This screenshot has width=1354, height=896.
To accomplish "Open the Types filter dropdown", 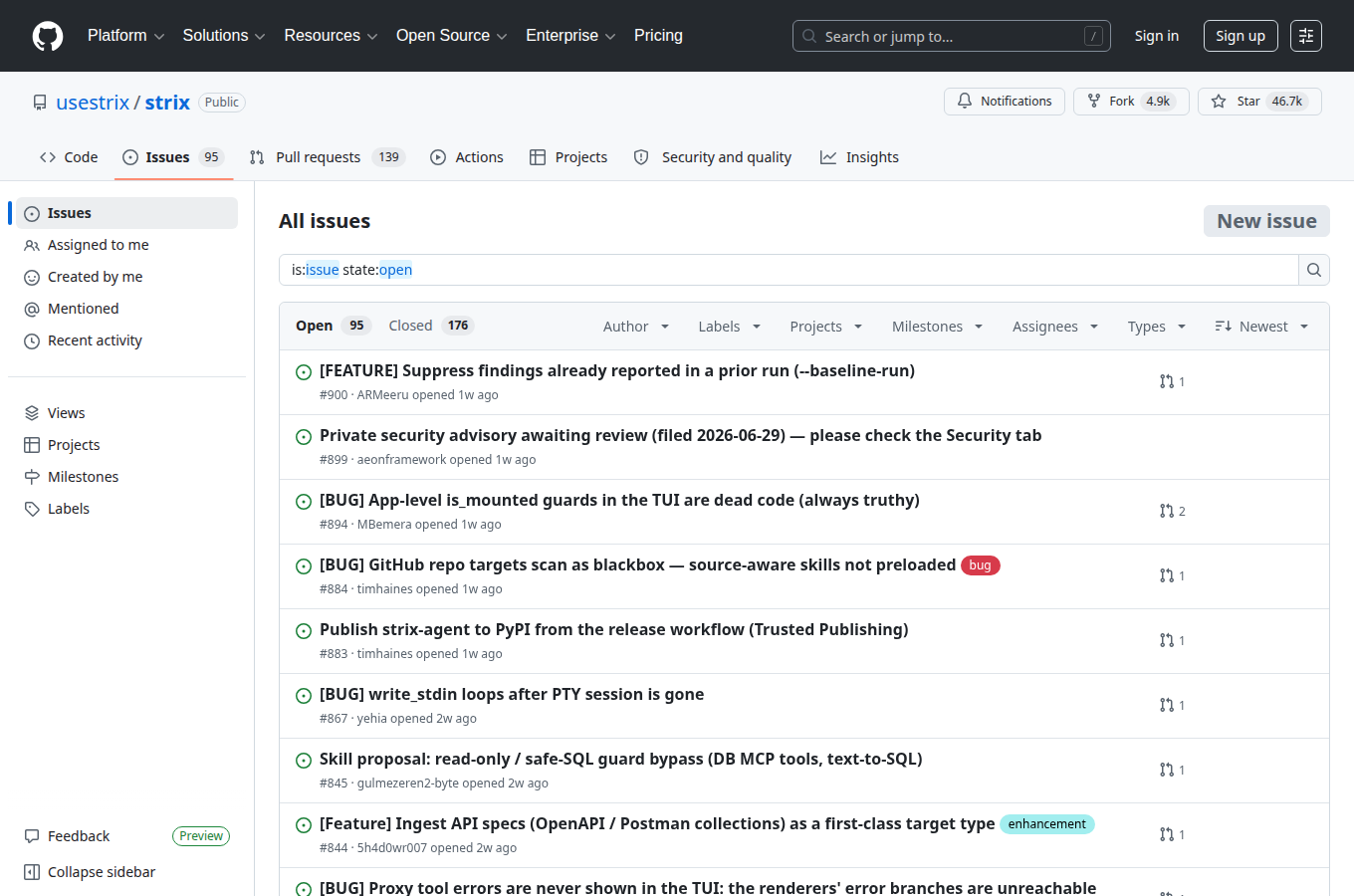I will coord(1157,327).
